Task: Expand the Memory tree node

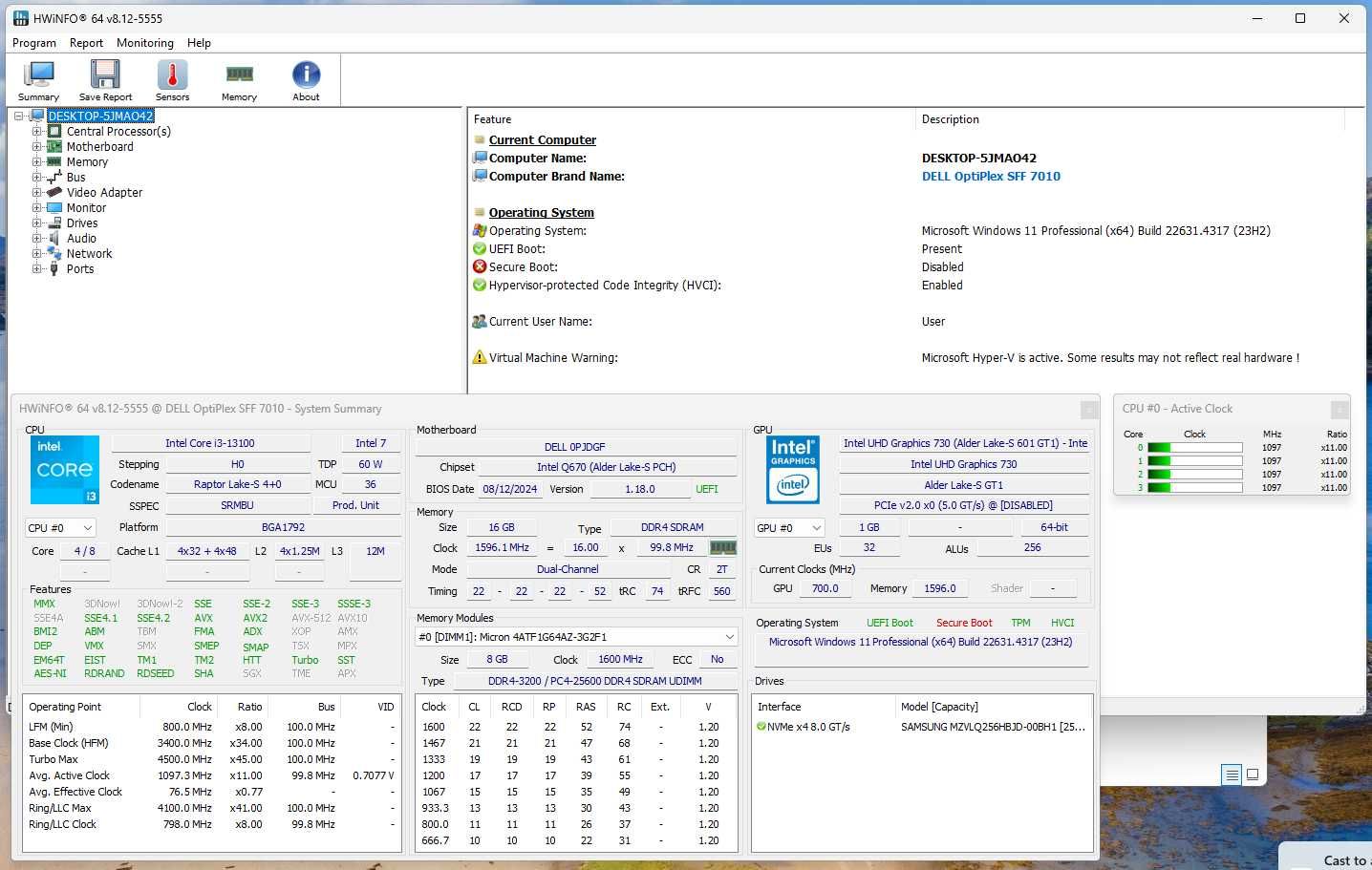Action: click(x=37, y=162)
